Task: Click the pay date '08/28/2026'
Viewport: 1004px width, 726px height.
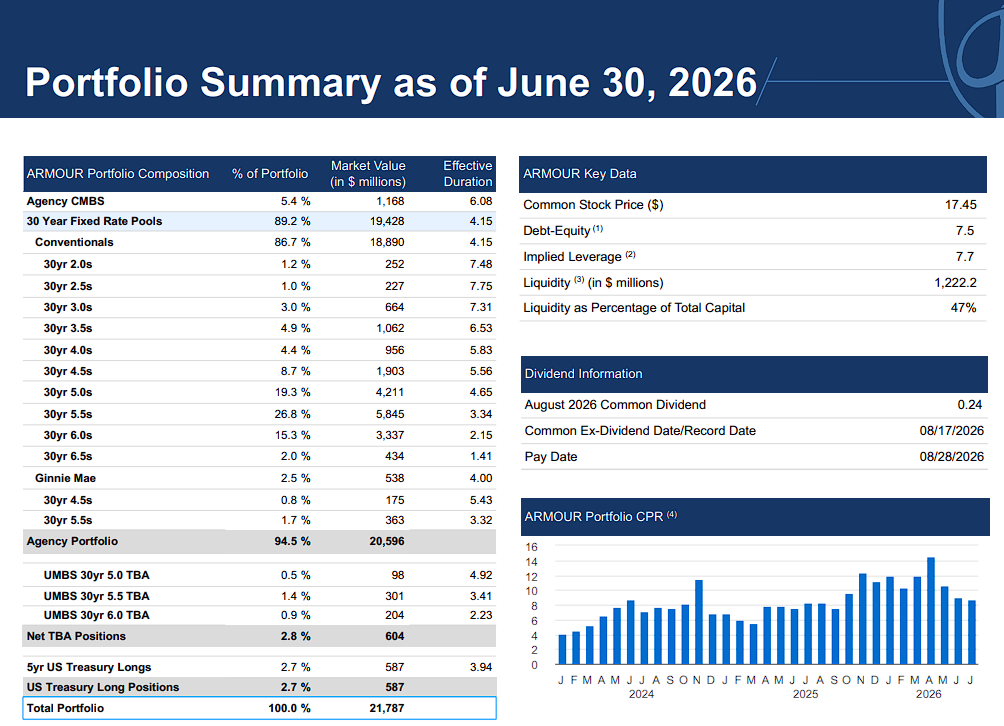Action: pos(951,456)
